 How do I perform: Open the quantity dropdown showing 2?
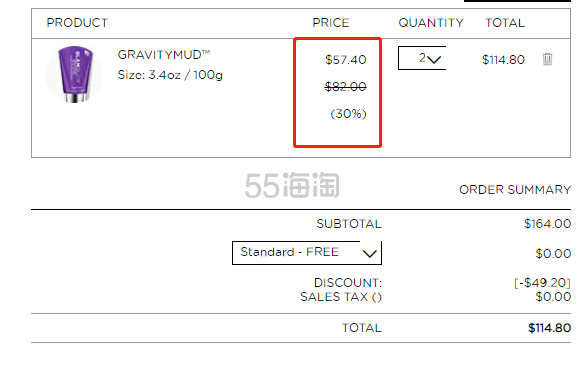[422, 58]
